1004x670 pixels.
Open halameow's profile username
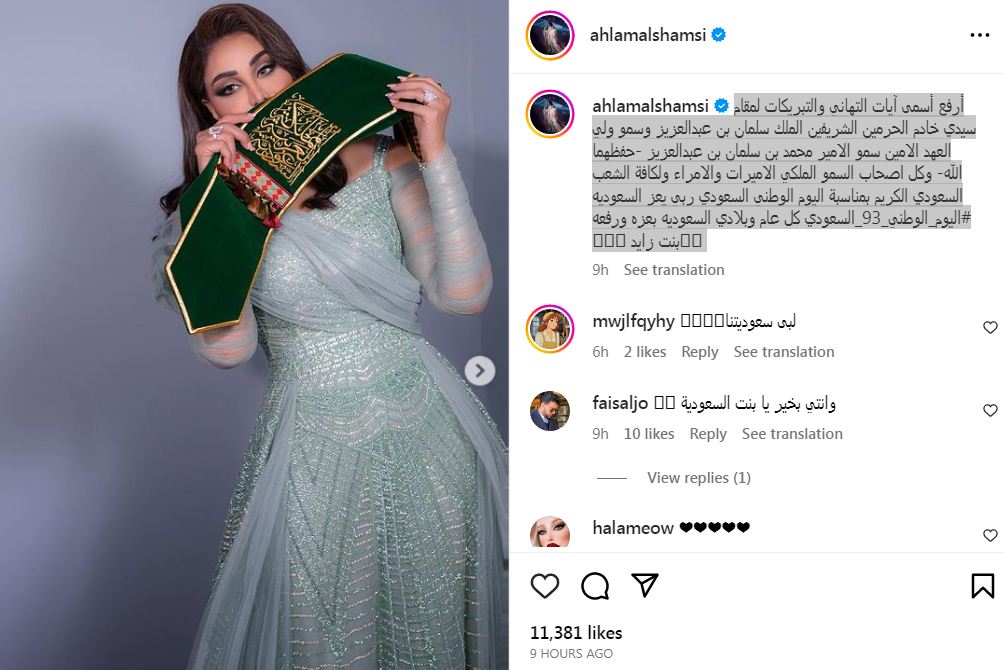click(633, 528)
